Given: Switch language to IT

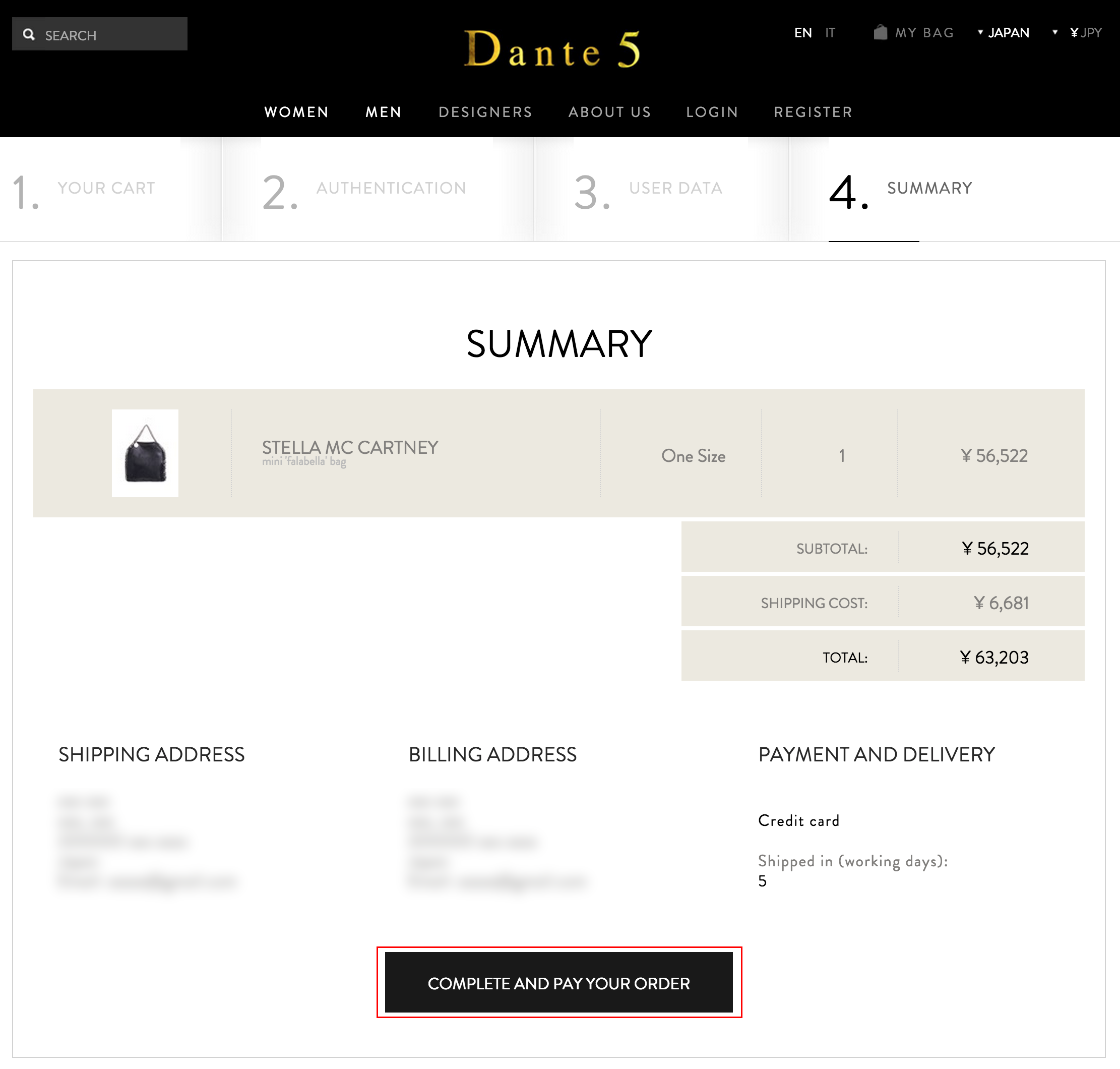Looking at the screenshot, I should coord(830,33).
